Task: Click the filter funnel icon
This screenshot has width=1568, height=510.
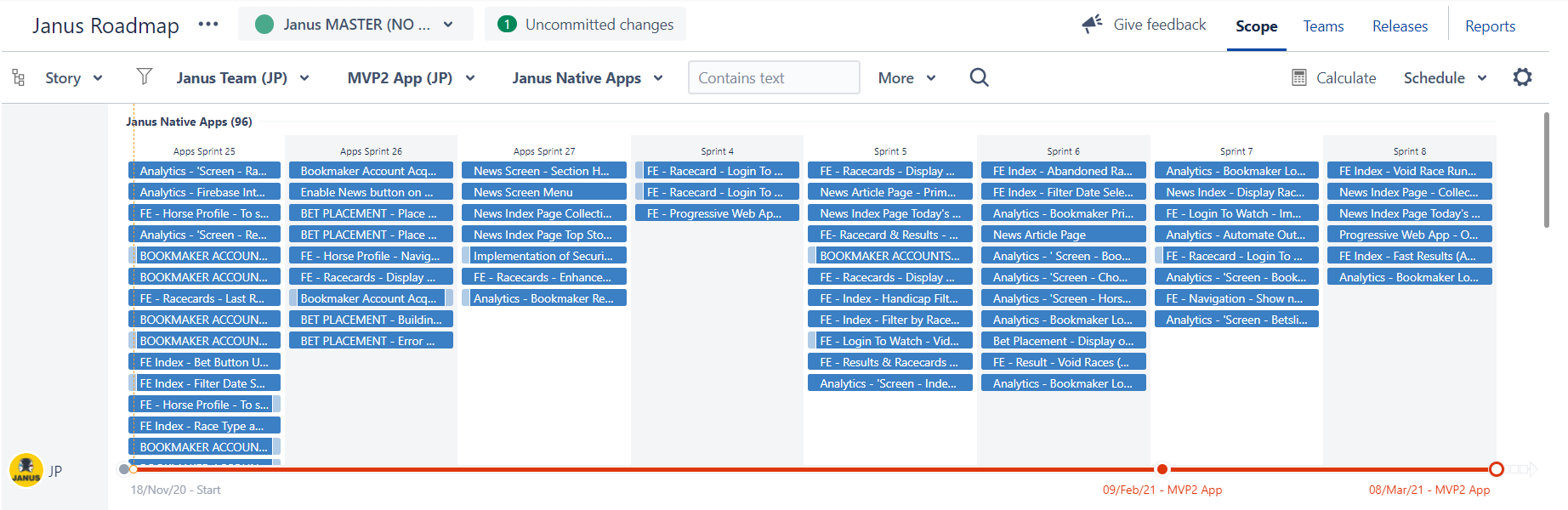Action: point(145,76)
